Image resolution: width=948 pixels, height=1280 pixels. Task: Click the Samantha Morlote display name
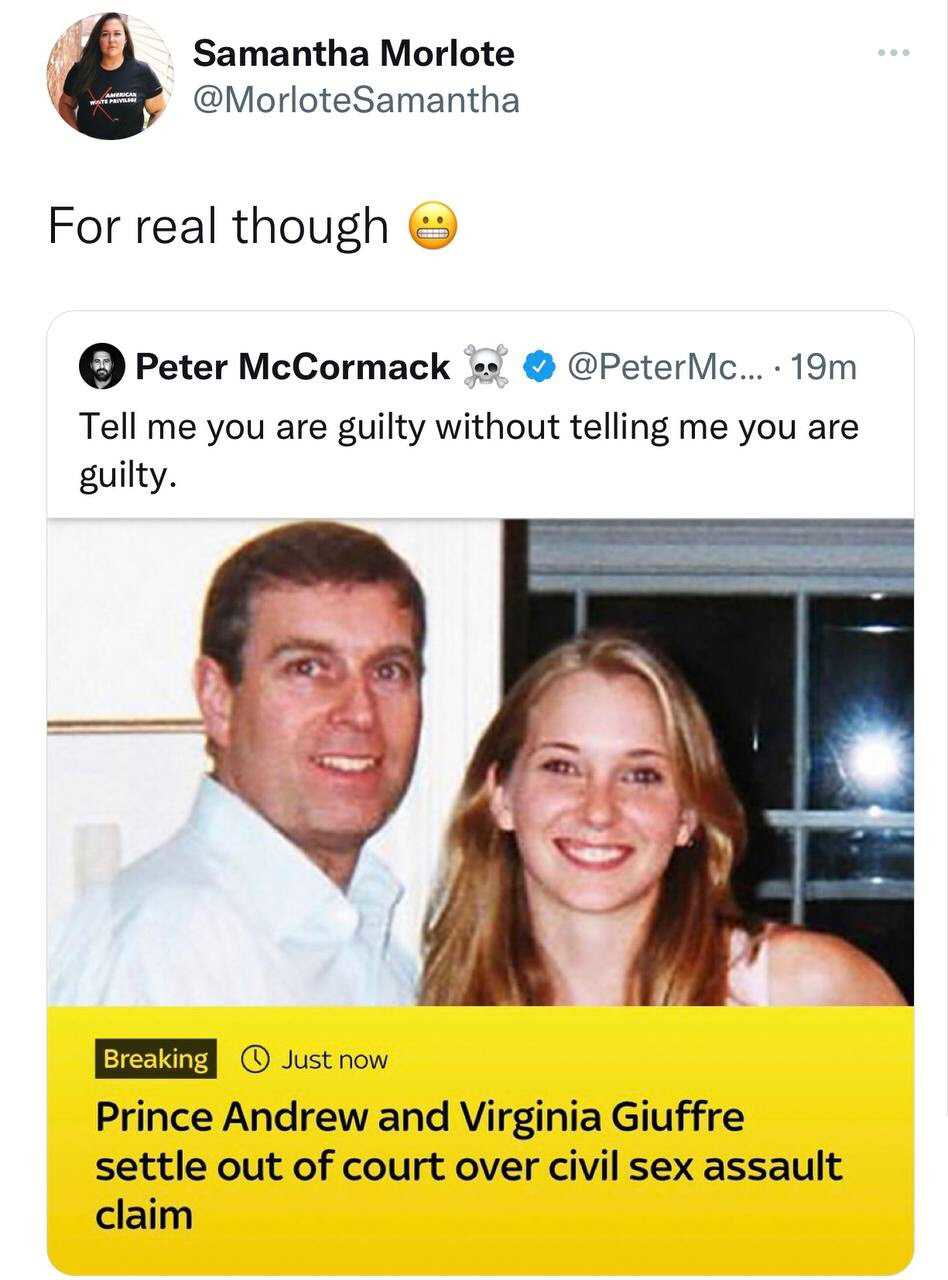pos(353,53)
